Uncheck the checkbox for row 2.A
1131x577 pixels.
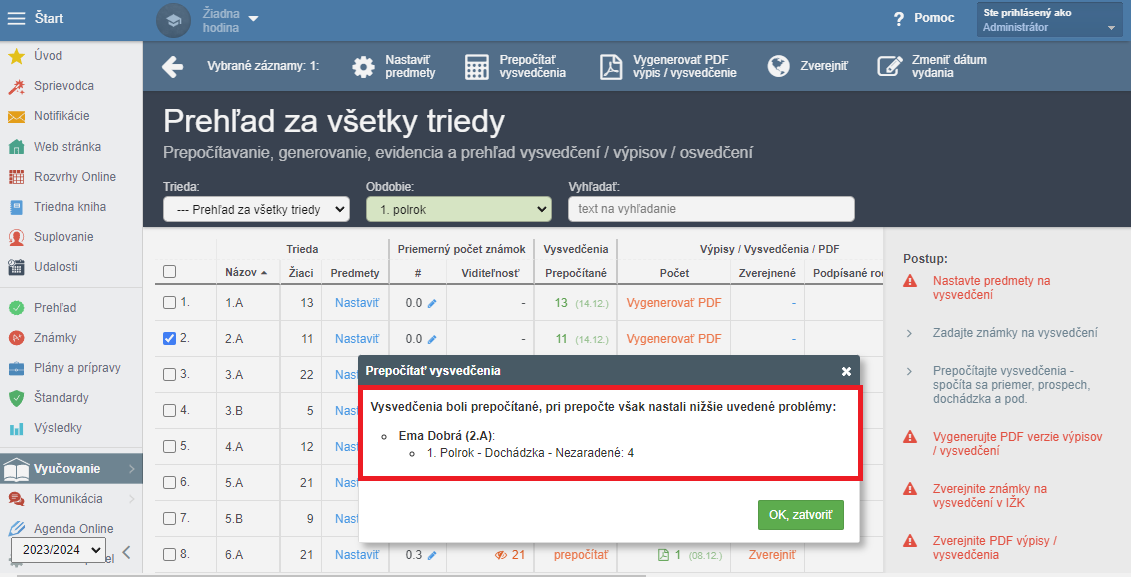170,338
